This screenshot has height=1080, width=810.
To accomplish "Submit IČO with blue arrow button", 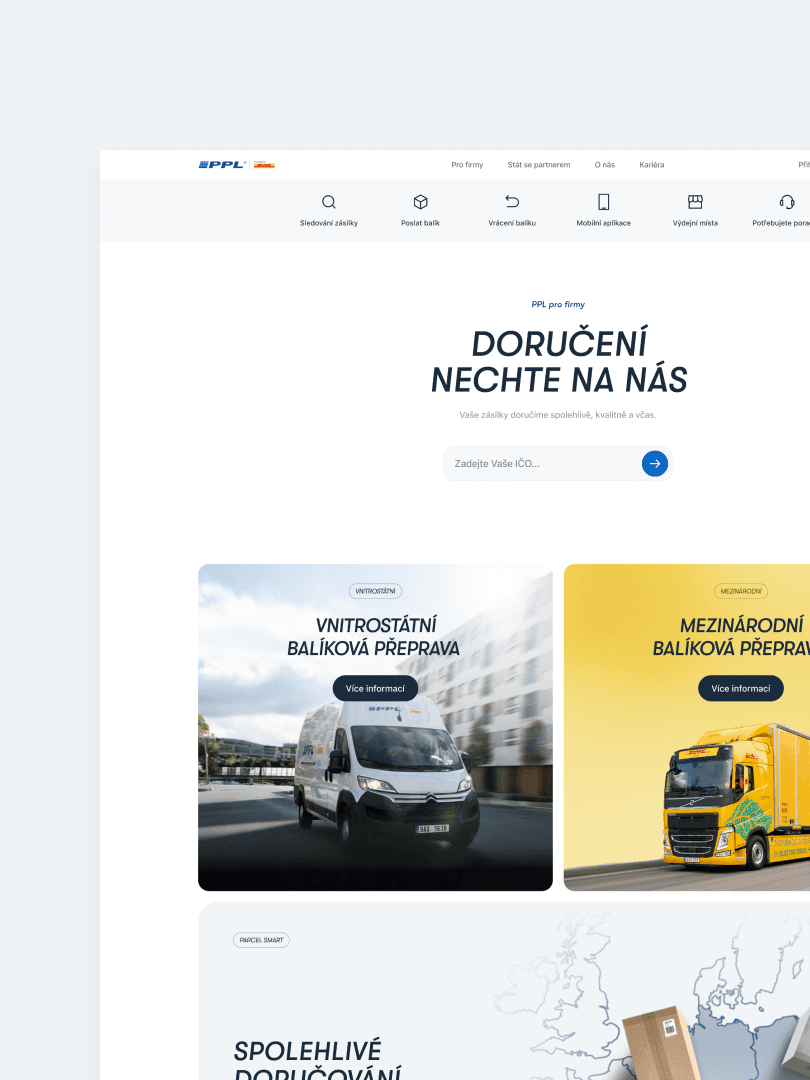I will (x=654, y=464).
